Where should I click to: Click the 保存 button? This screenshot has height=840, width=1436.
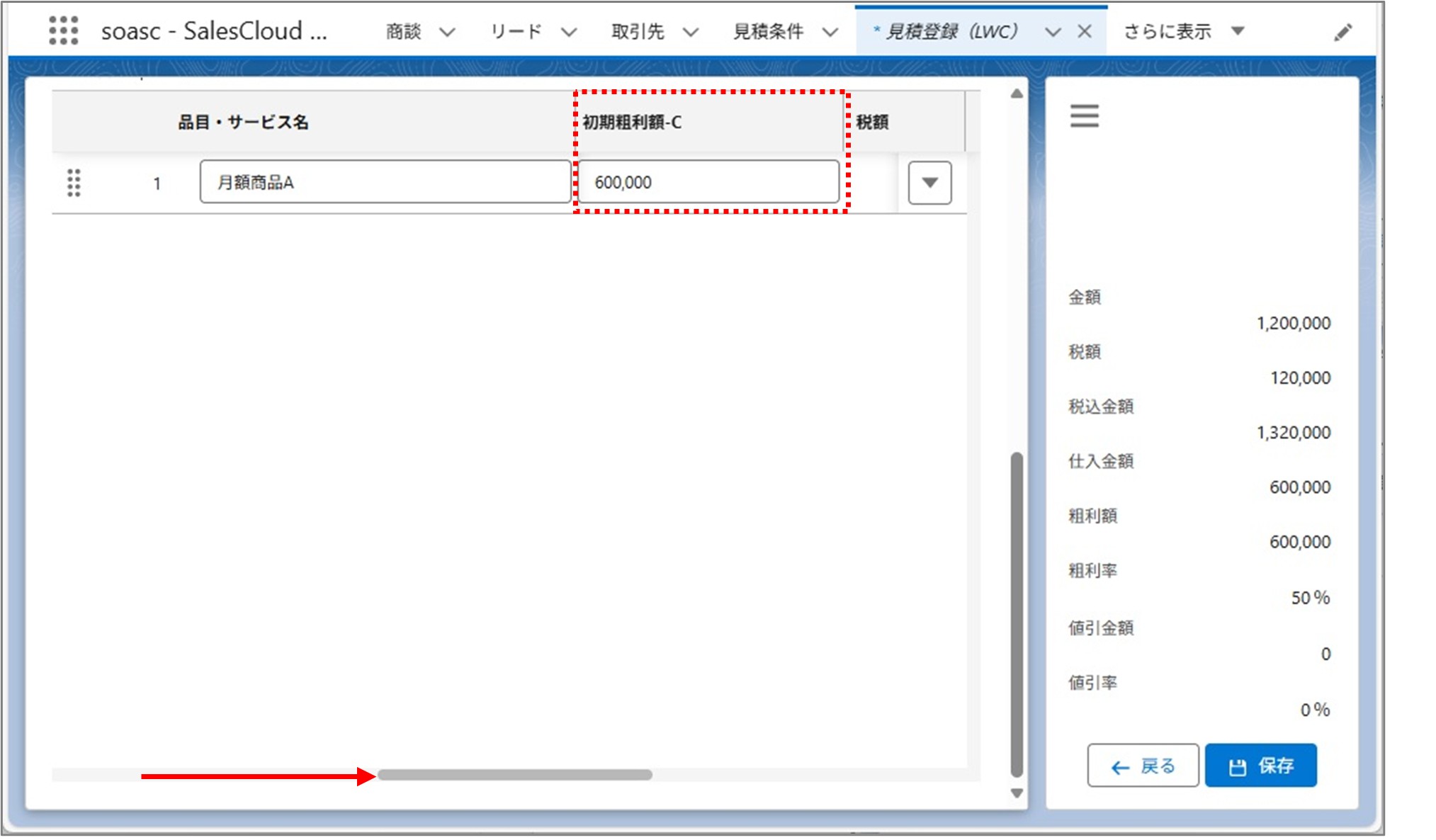point(1261,765)
